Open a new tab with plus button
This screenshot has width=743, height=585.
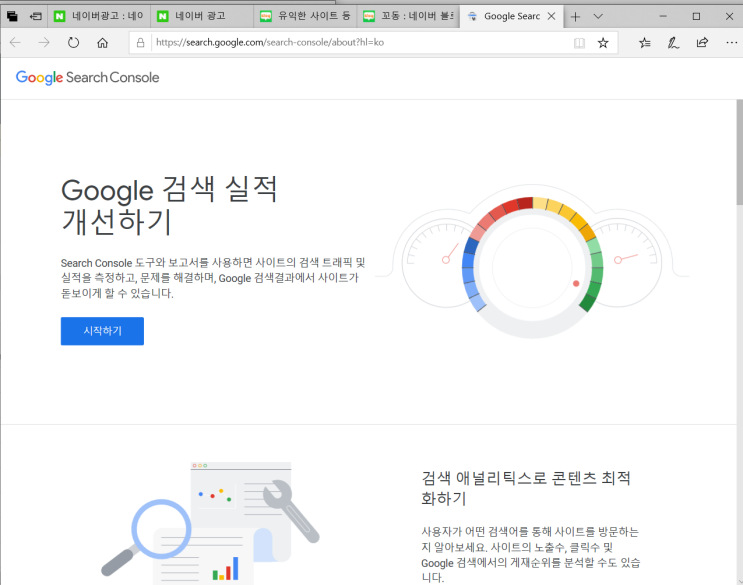tap(575, 17)
